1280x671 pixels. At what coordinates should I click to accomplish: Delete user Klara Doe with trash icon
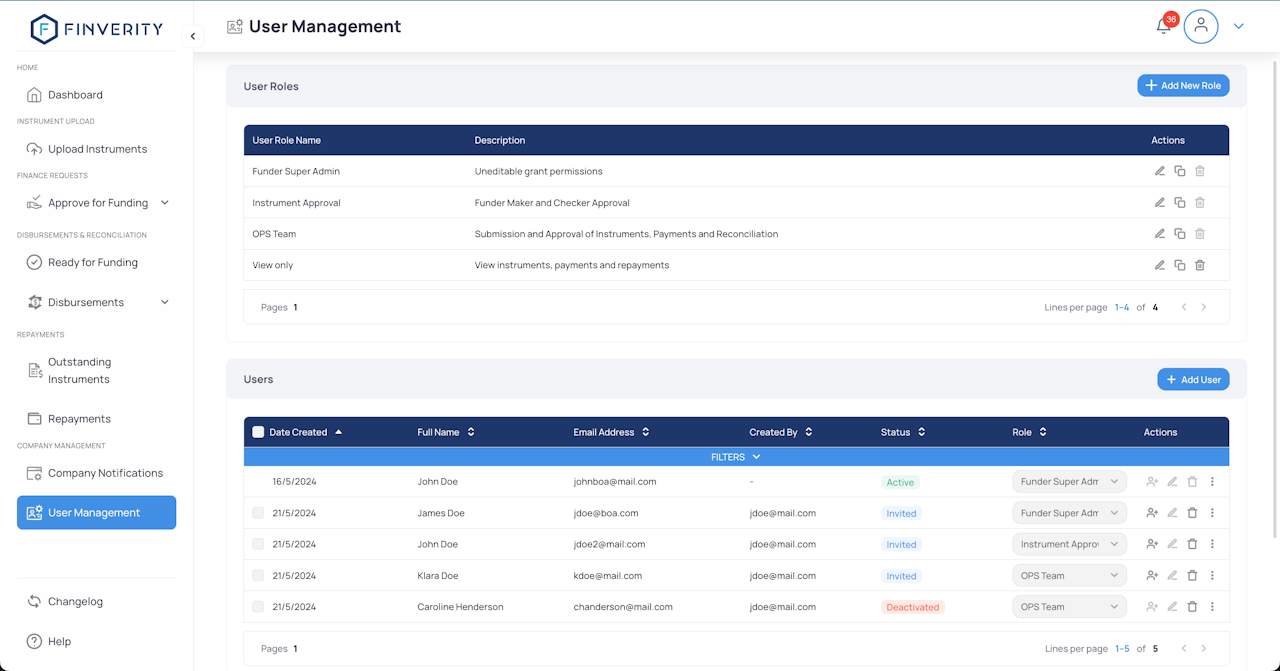(x=1192, y=576)
